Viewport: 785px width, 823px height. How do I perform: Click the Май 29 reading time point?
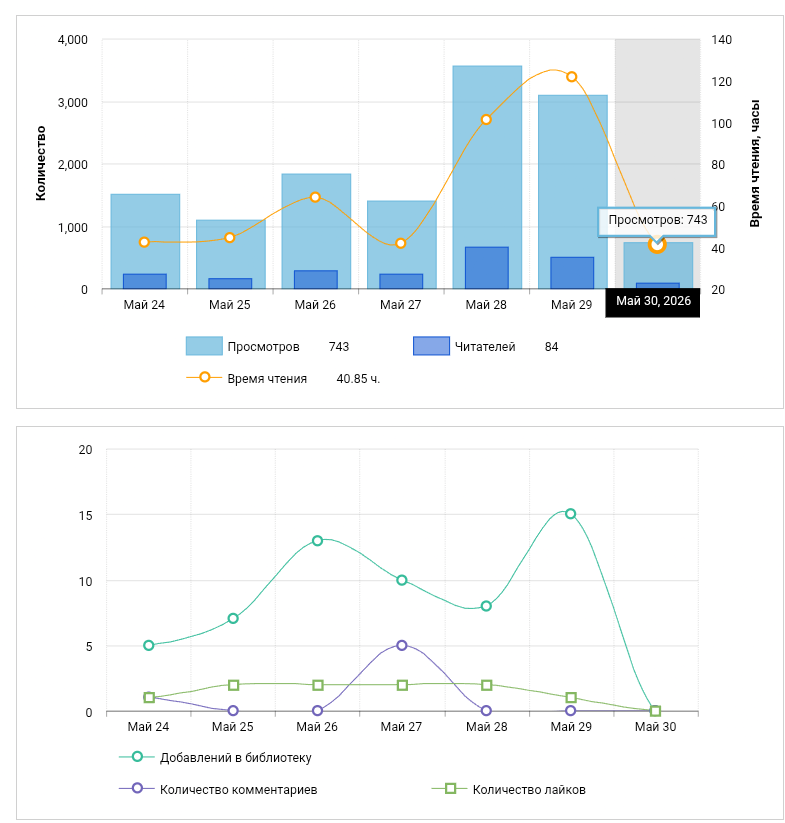point(572,77)
